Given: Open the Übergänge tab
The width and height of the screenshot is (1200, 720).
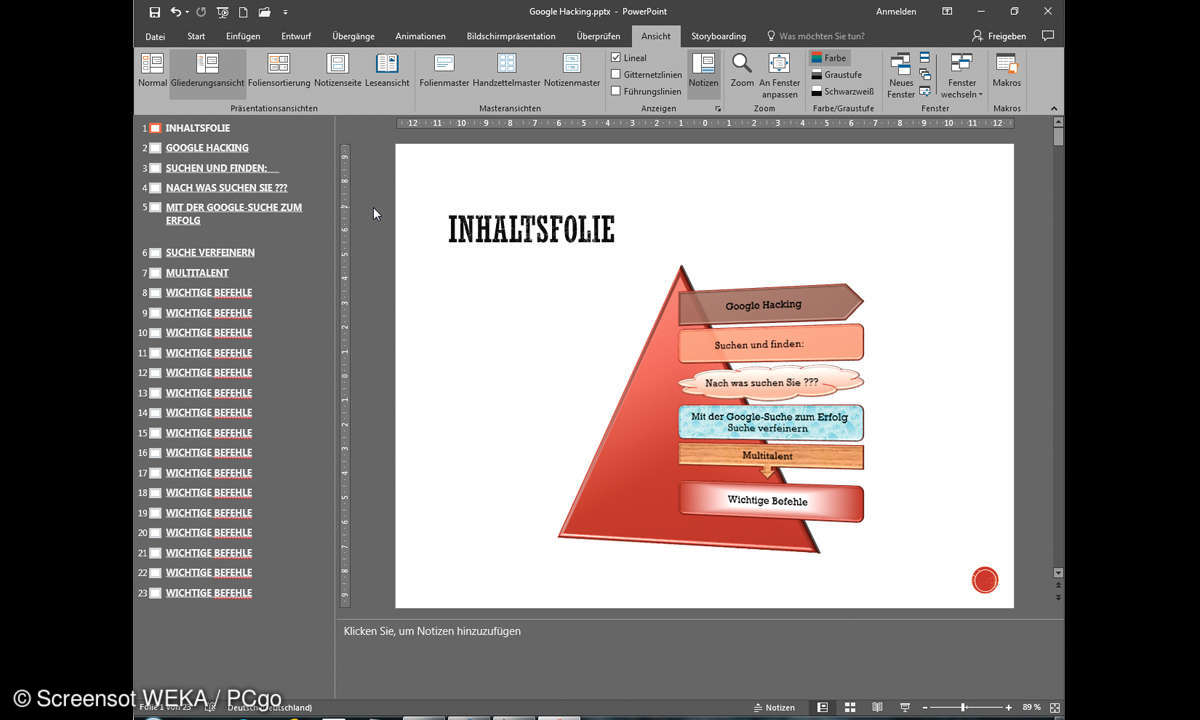Looking at the screenshot, I should 353,36.
